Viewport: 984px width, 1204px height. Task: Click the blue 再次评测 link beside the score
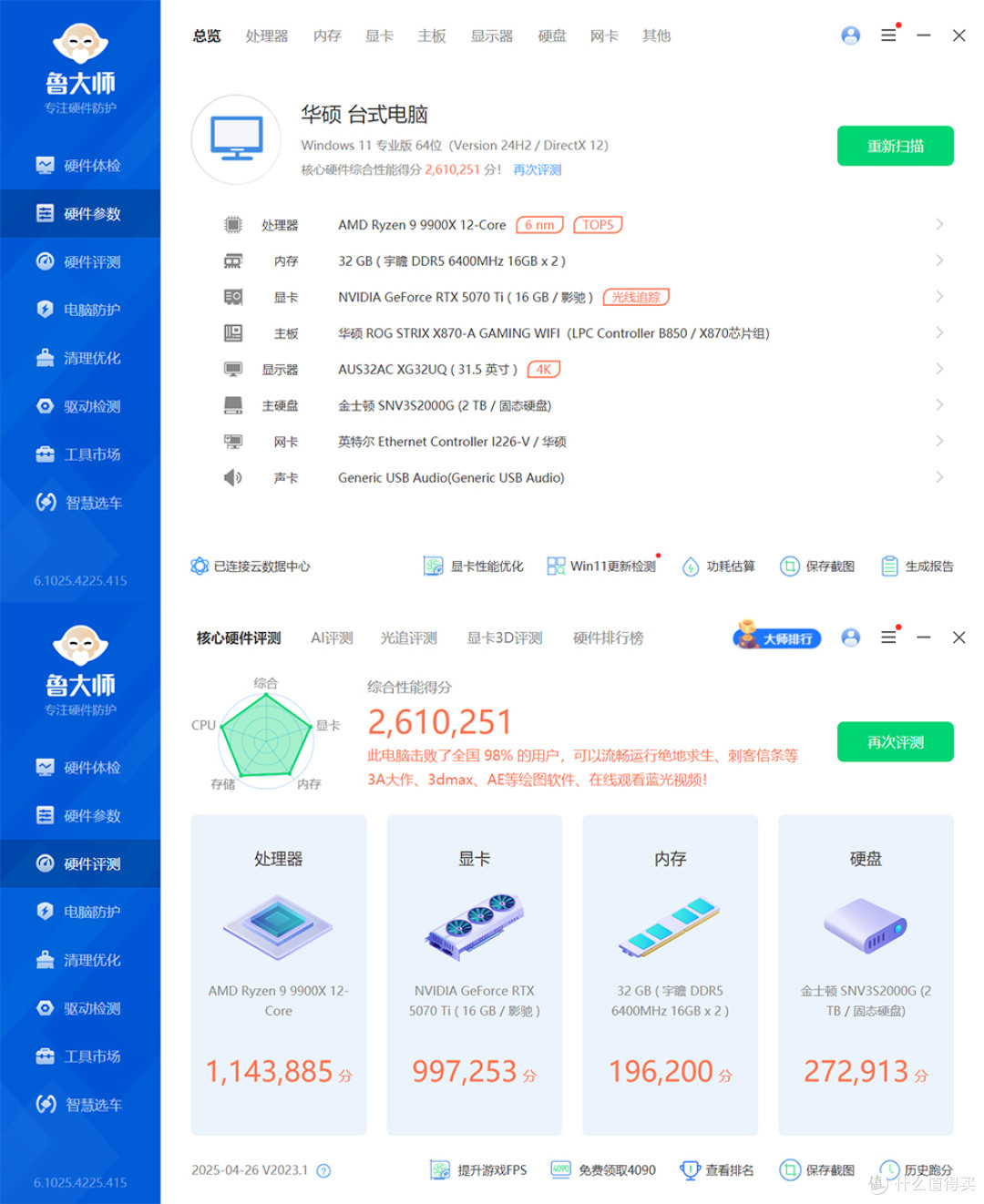537,169
